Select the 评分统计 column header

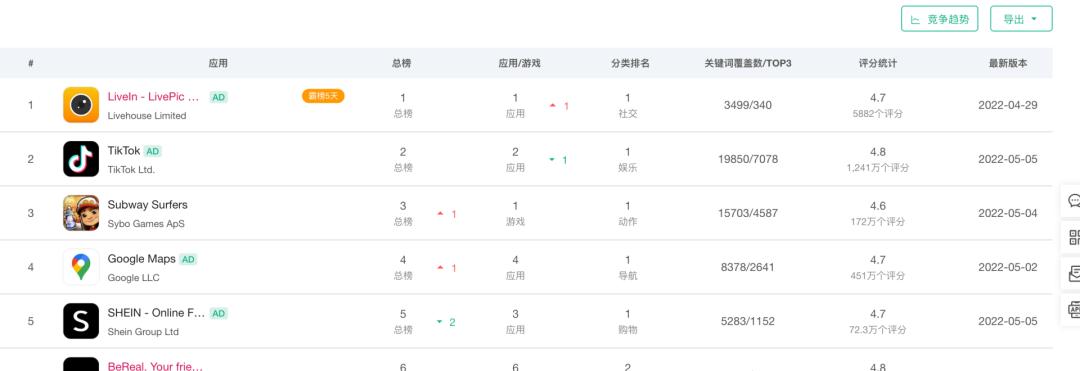878,63
